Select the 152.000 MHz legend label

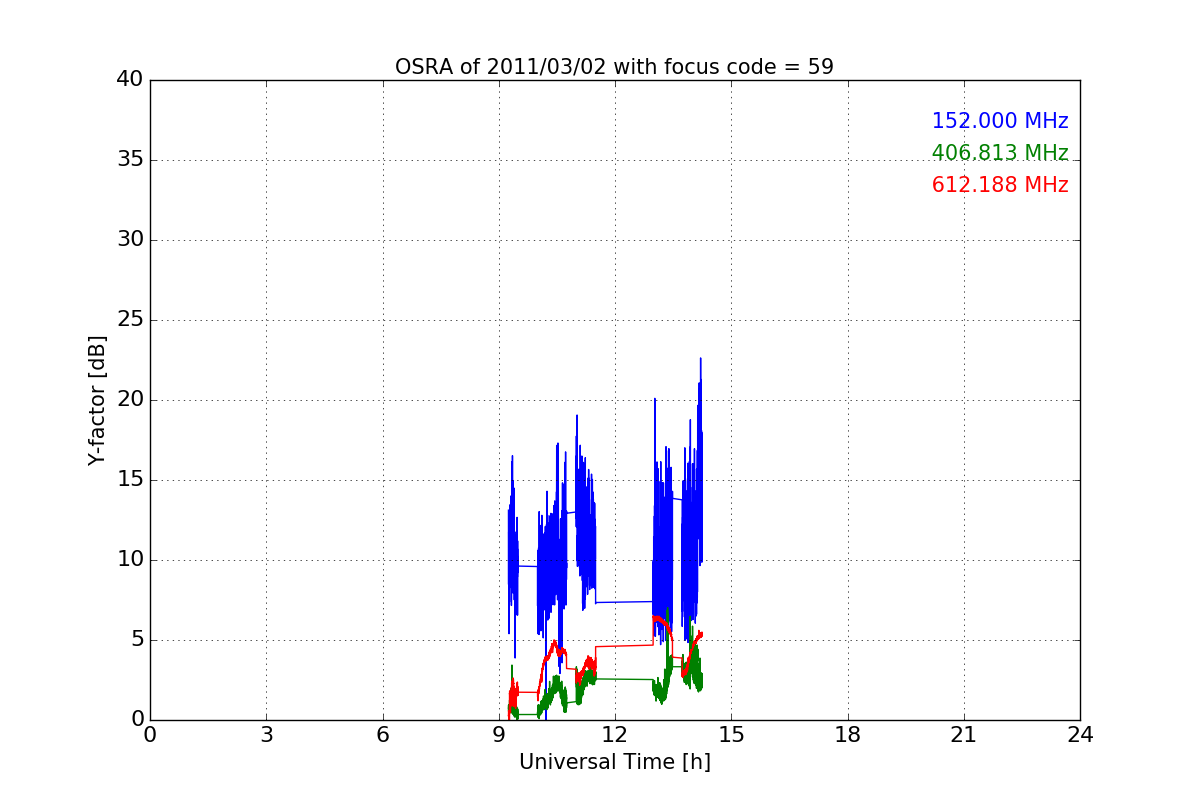[1000, 121]
